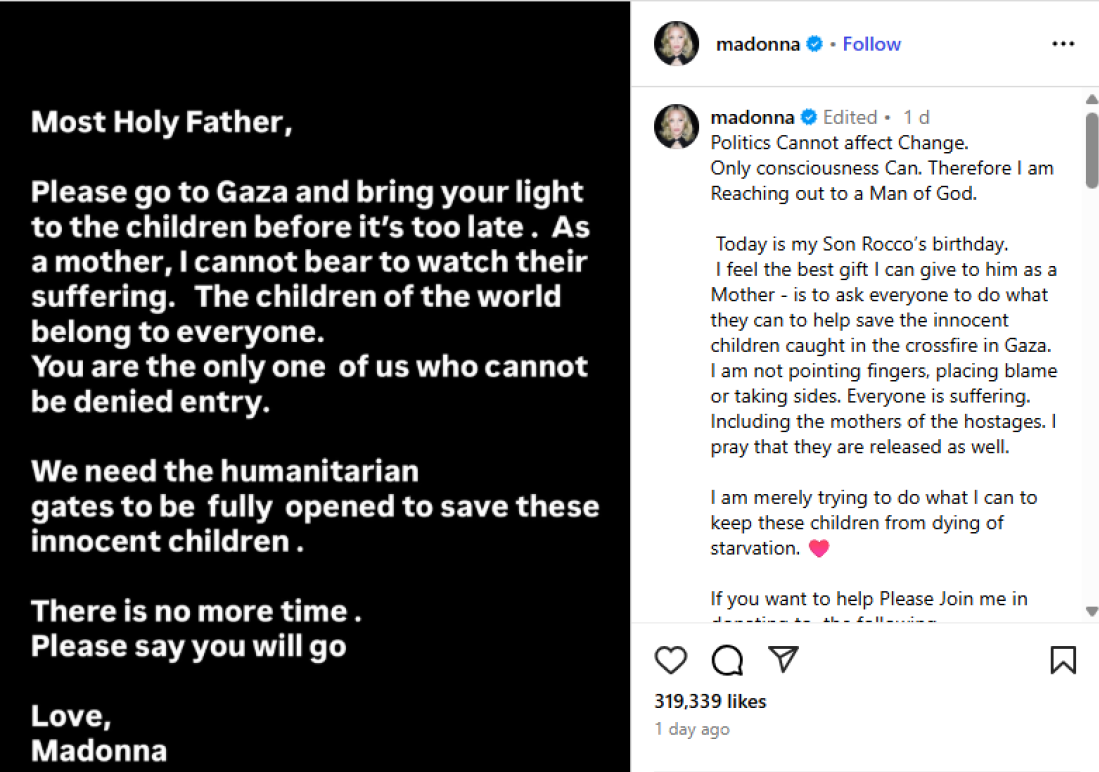Click the caption scrollbar's up arrow
The width and height of the screenshot is (1099, 772).
1091,99
